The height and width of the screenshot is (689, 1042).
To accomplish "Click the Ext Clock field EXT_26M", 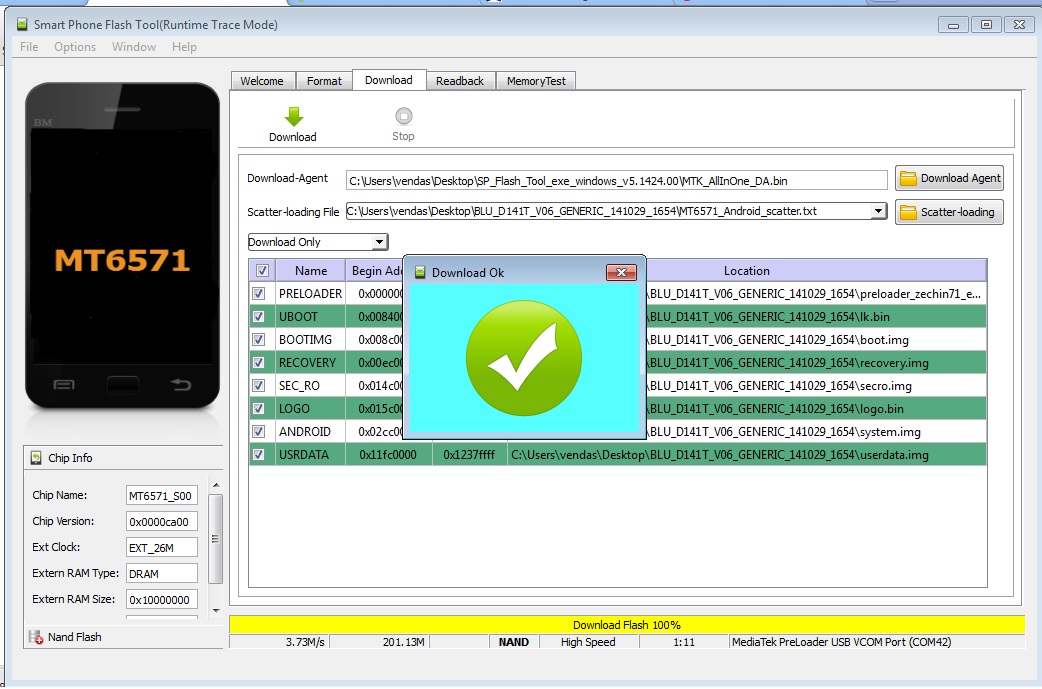I will click(x=161, y=547).
